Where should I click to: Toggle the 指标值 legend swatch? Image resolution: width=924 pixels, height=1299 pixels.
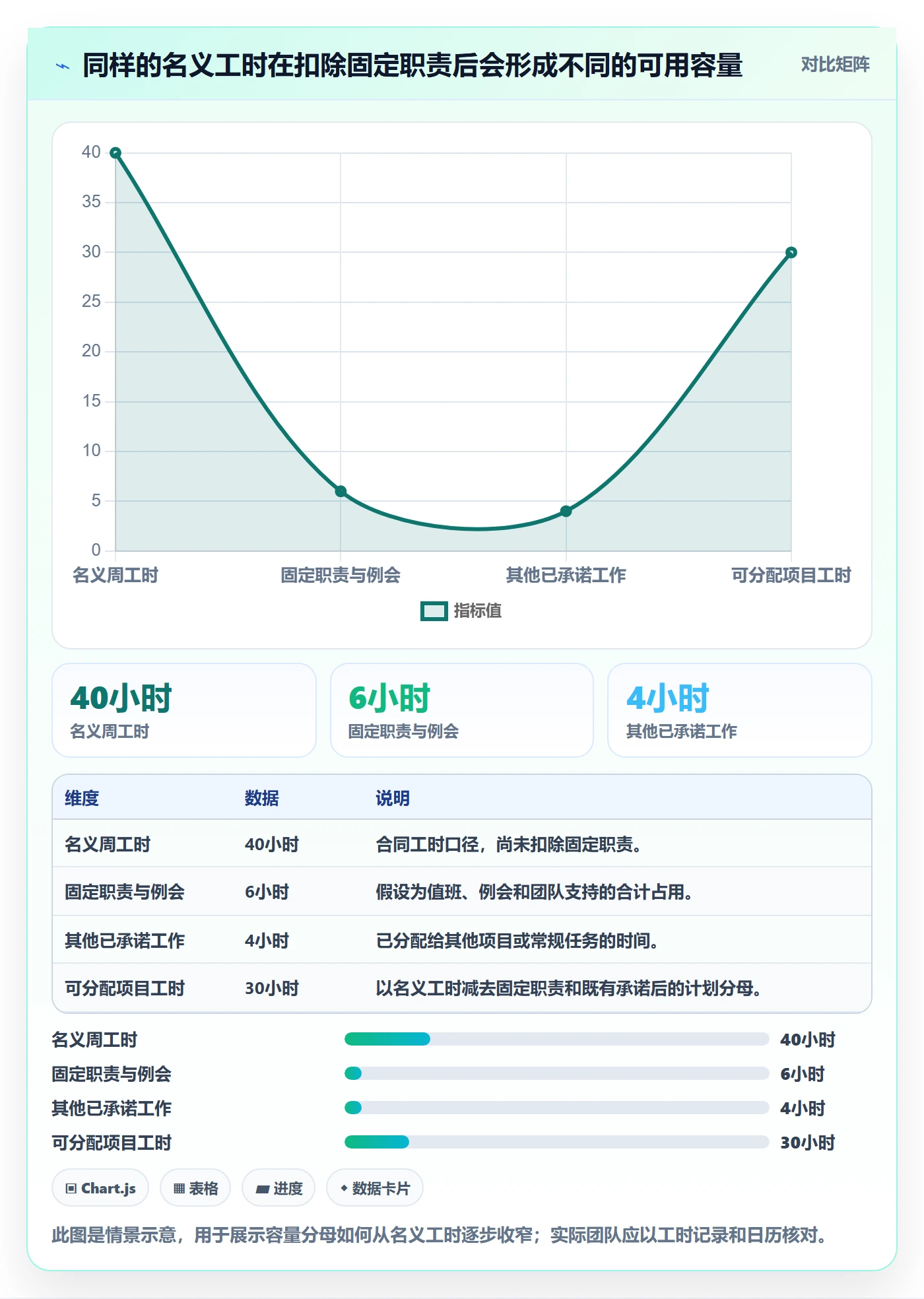click(434, 611)
